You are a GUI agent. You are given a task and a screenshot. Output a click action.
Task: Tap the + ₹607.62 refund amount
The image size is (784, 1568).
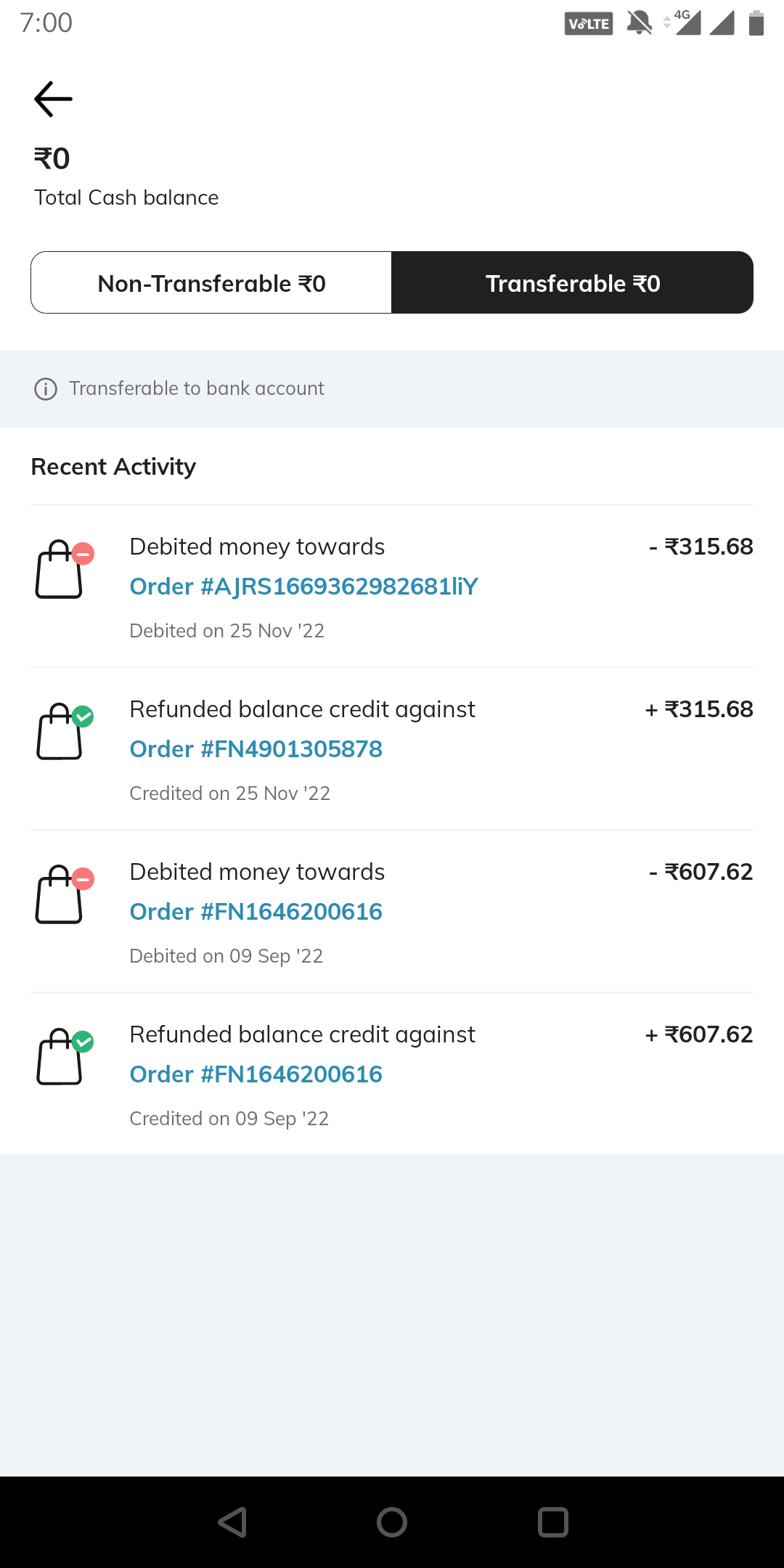tap(698, 1034)
